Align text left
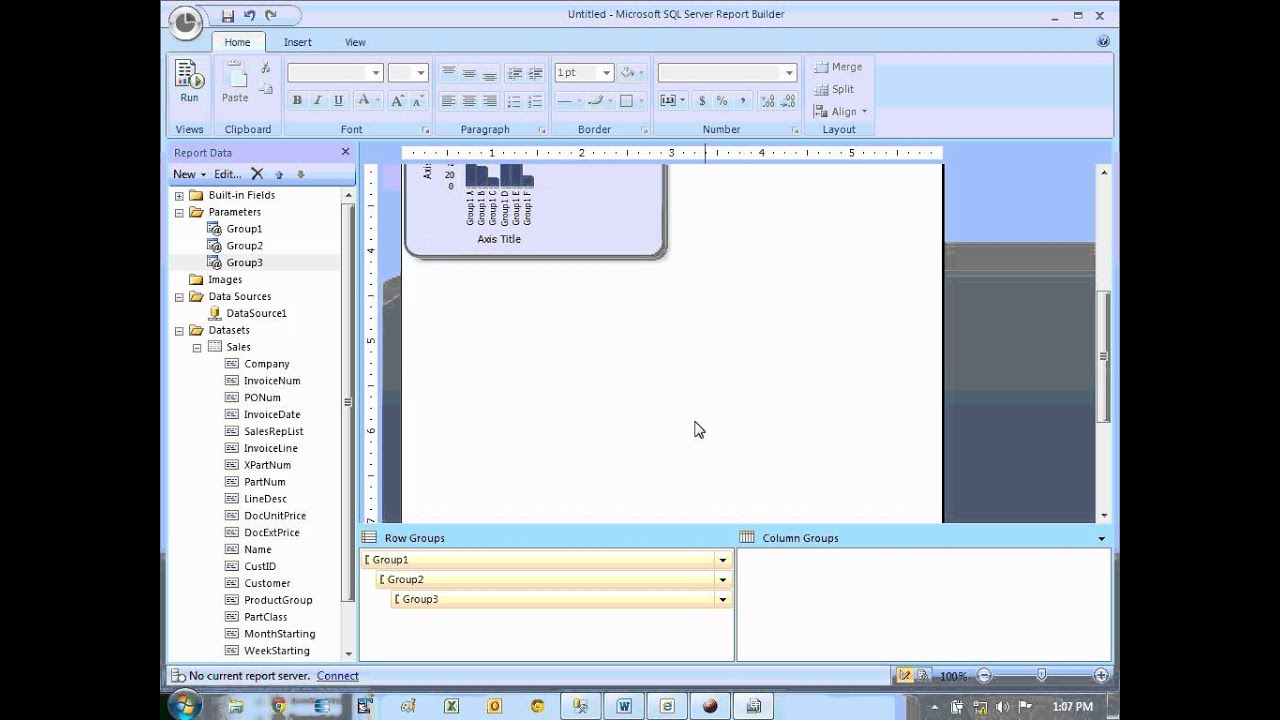This screenshot has height=720, width=1280. pyautogui.click(x=448, y=101)
